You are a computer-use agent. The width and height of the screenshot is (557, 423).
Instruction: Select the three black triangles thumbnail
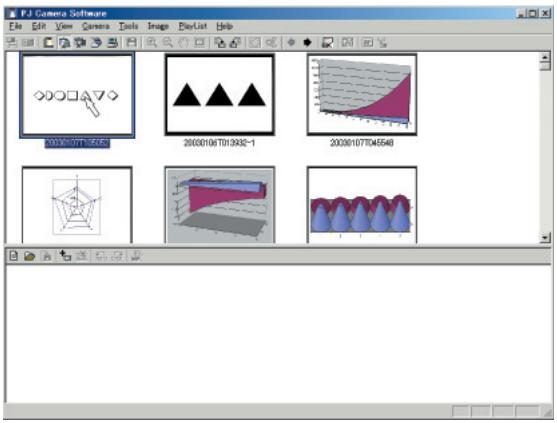click(220, 94)
